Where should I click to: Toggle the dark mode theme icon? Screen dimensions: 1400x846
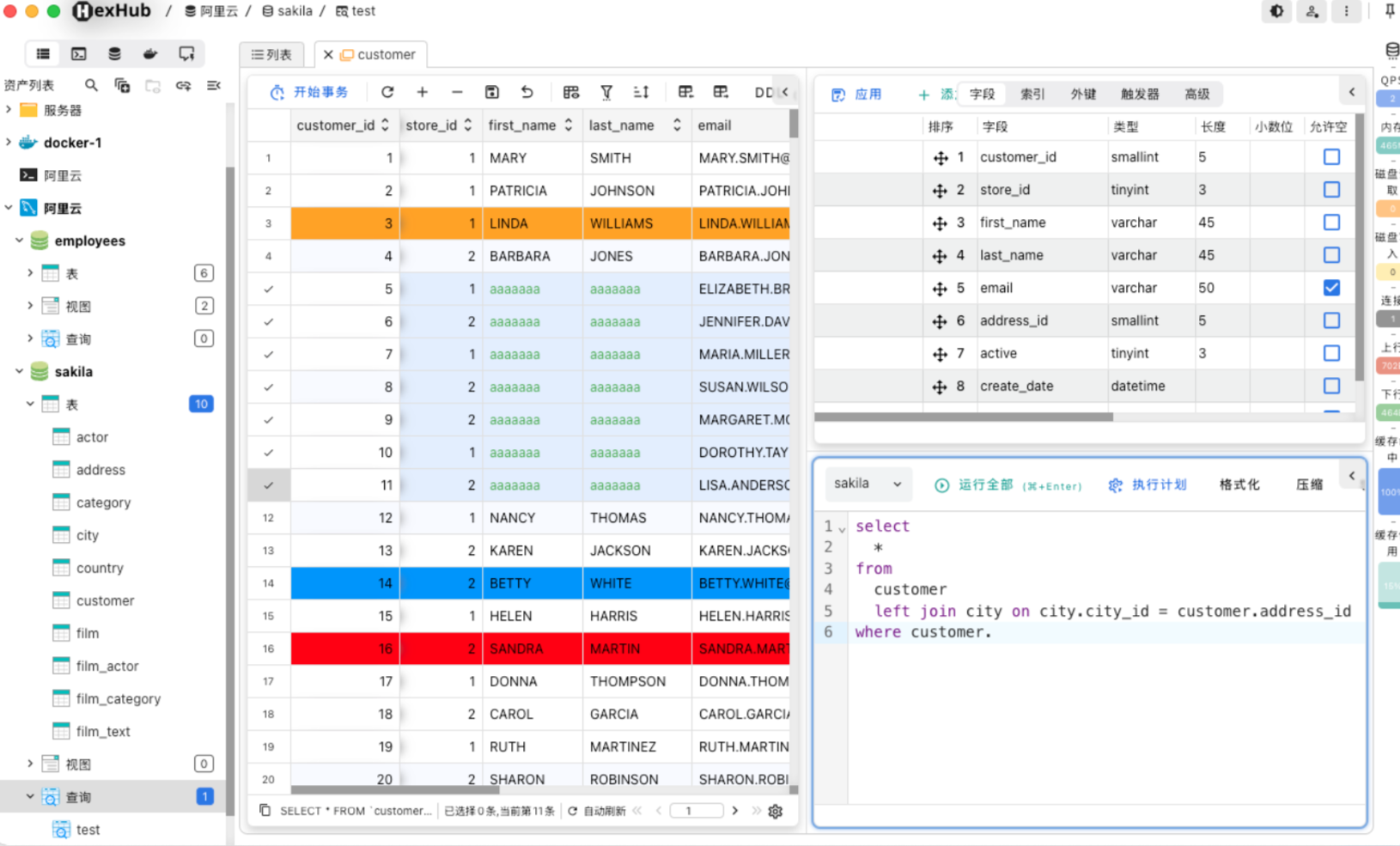click(x=1277, y=11)
